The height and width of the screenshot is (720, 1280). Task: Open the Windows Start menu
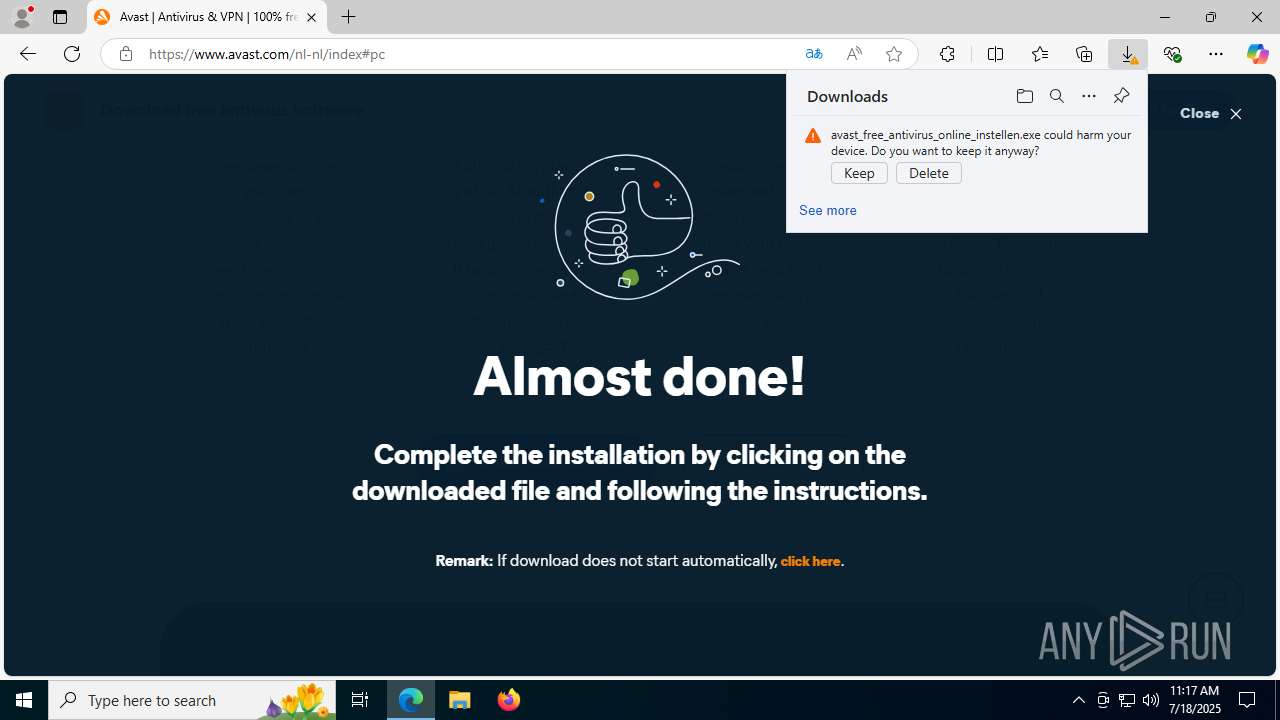pos(24,700)
